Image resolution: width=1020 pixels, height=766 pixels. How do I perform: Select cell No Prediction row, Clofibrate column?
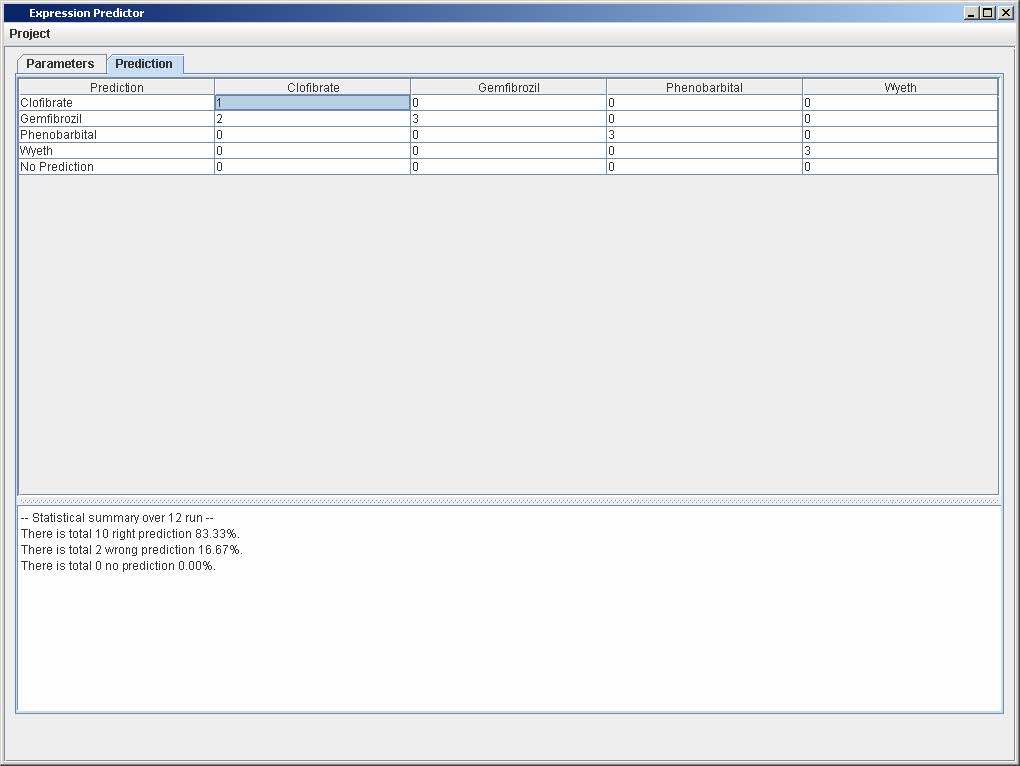(x=313, y=166)
